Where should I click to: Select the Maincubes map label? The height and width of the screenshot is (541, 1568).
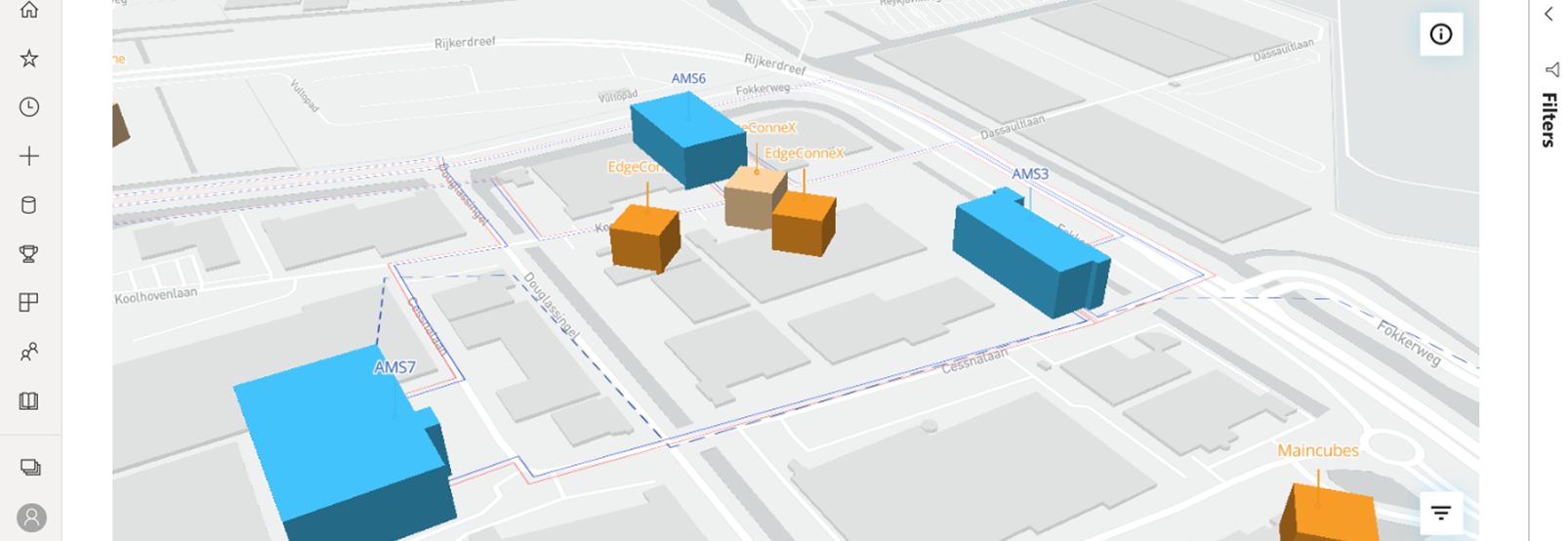tap(1318, 450)
